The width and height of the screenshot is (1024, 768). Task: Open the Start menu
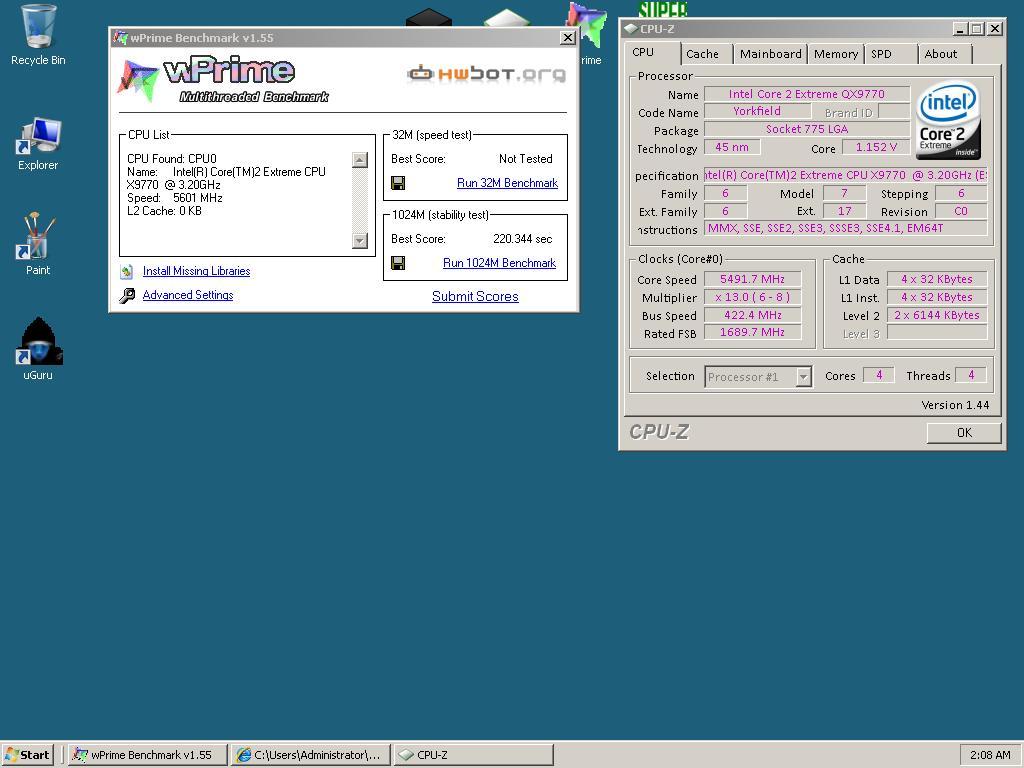point(27,755)
